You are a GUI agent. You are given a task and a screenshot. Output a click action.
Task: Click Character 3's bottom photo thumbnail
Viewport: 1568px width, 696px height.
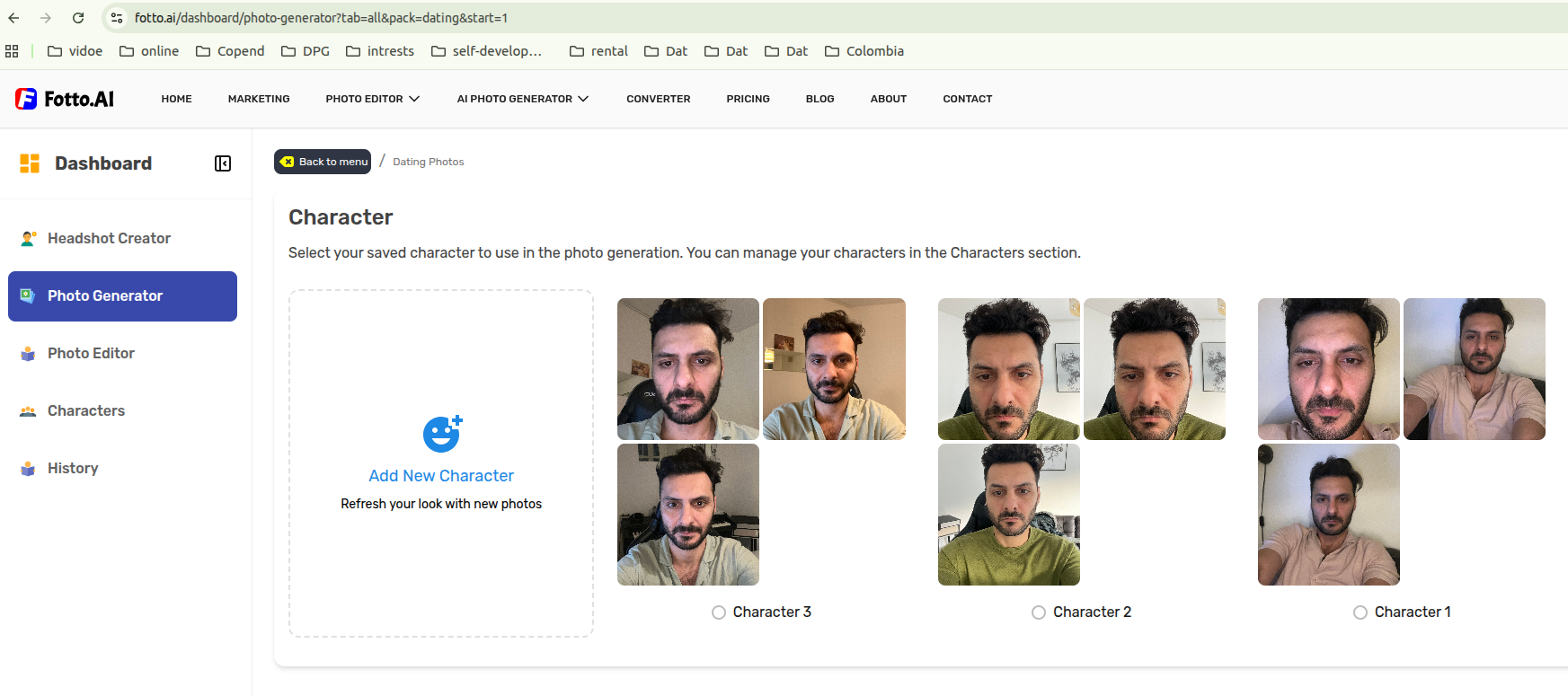pos(688,515)
